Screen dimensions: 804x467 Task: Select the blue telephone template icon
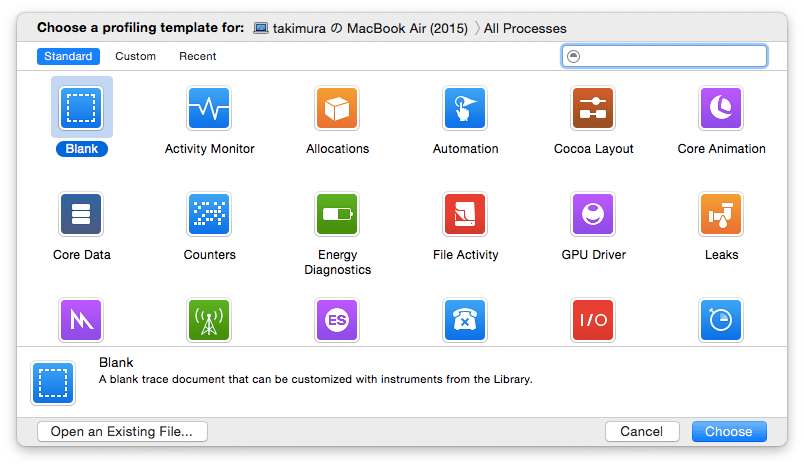coord(465,320)
